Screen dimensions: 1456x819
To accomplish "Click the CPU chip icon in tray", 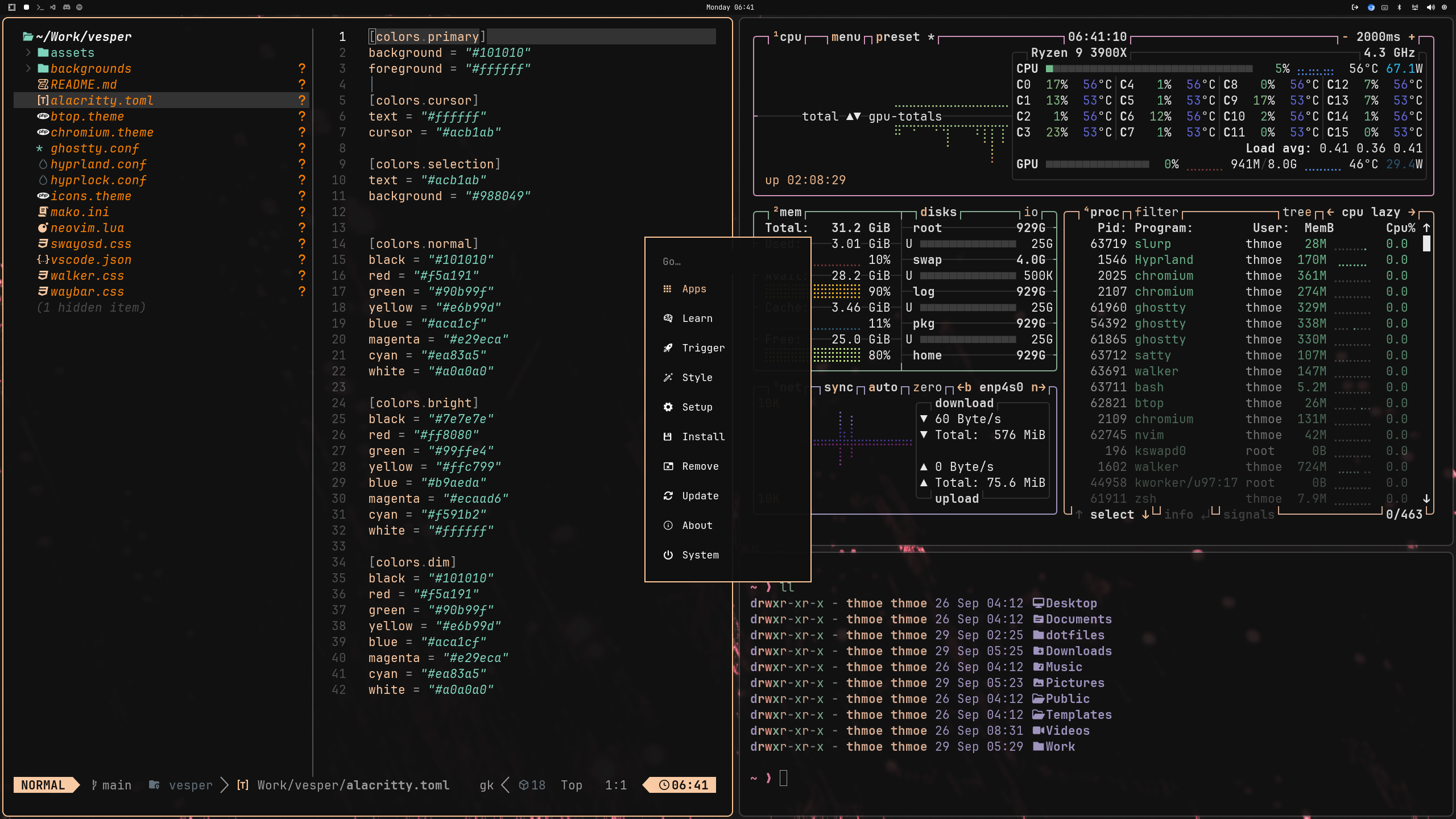I will point(1444,7).
